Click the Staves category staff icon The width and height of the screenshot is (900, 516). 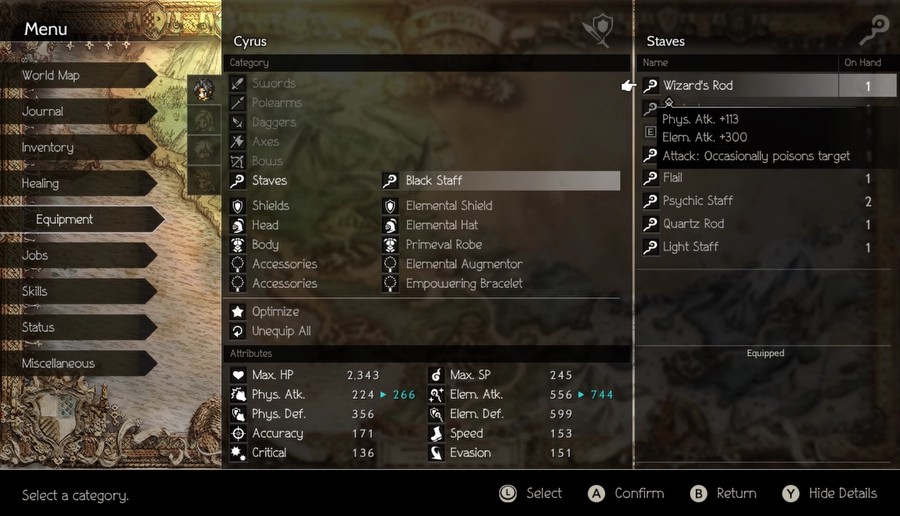click(x=238, y=180)
